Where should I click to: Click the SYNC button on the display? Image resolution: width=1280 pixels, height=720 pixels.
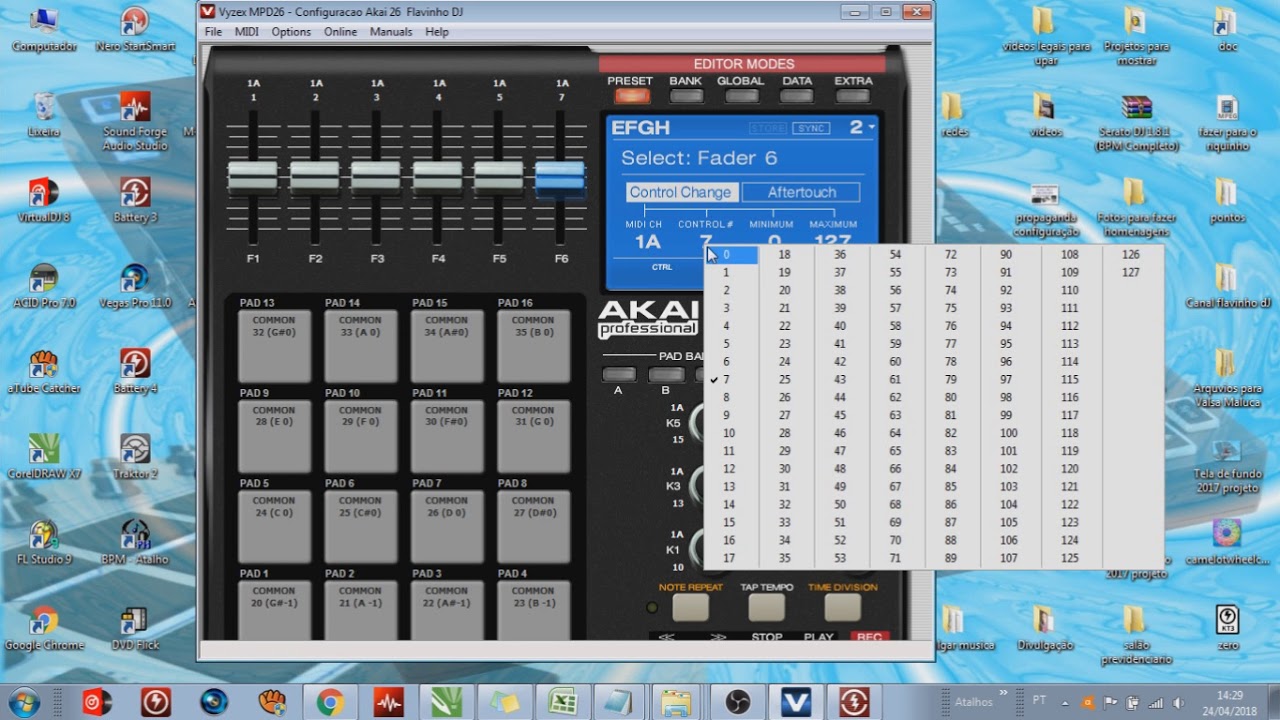click(811, 128)
